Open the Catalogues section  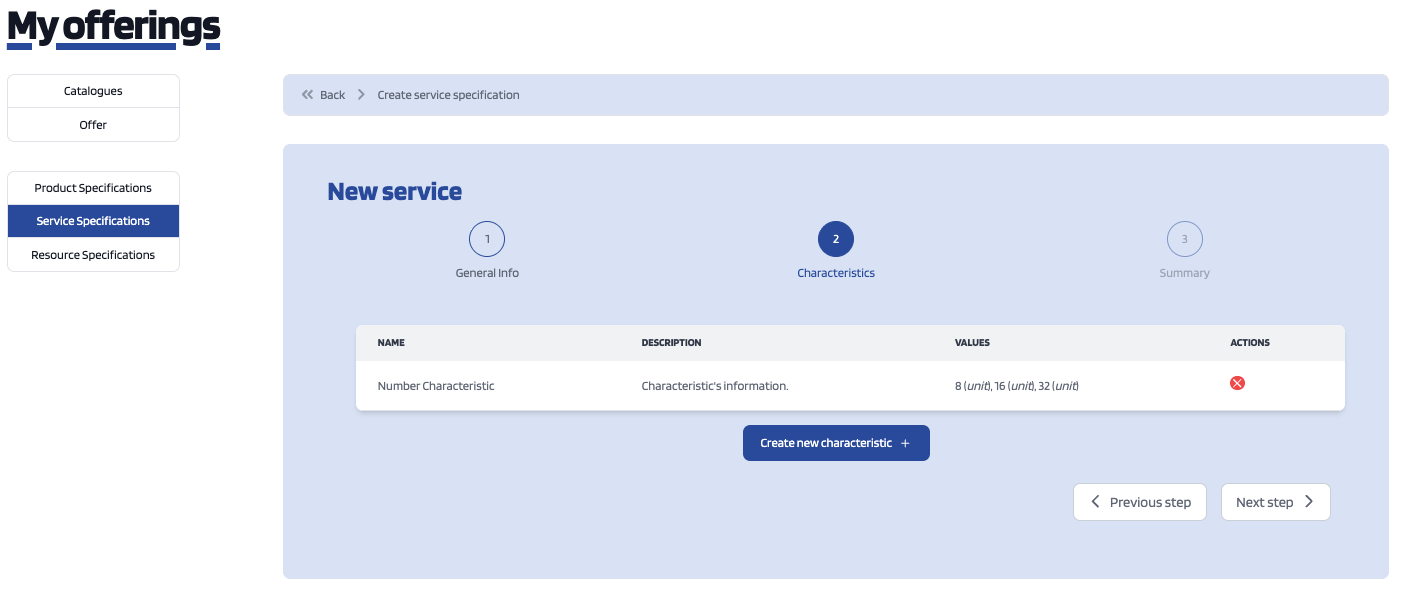coord(93,91)
